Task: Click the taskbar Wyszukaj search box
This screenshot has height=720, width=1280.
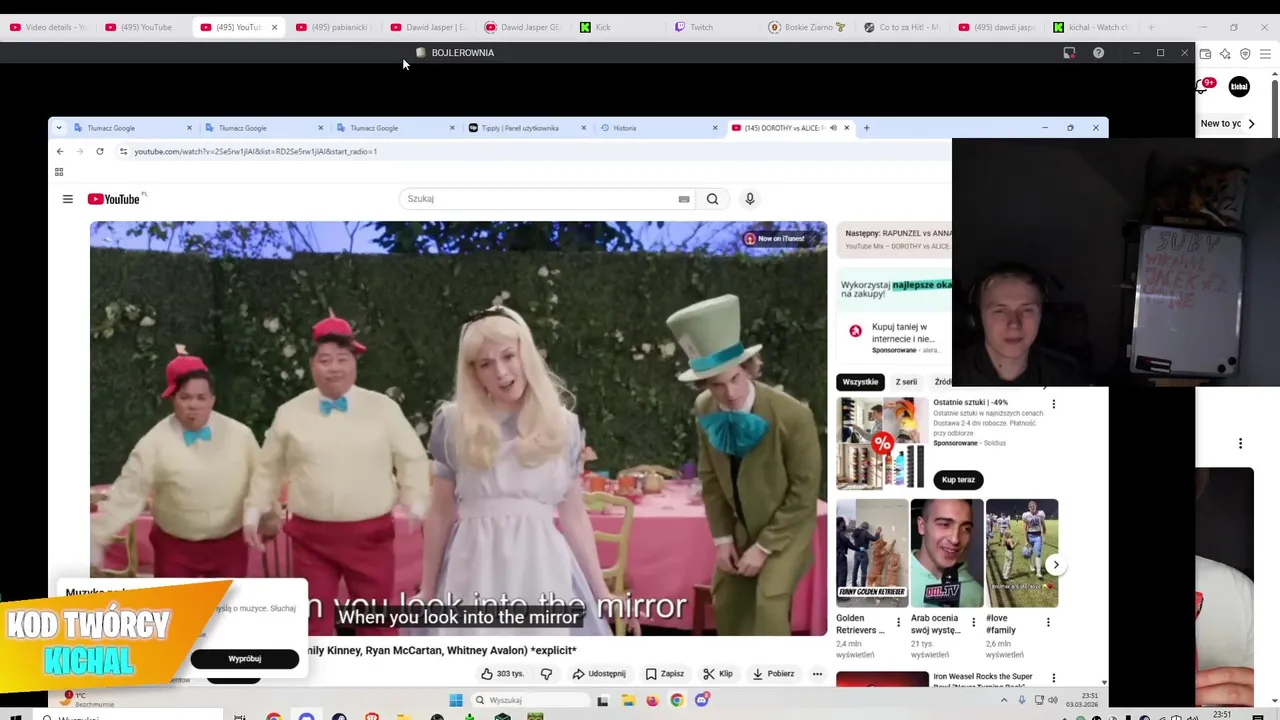Action: pos(530,700)
